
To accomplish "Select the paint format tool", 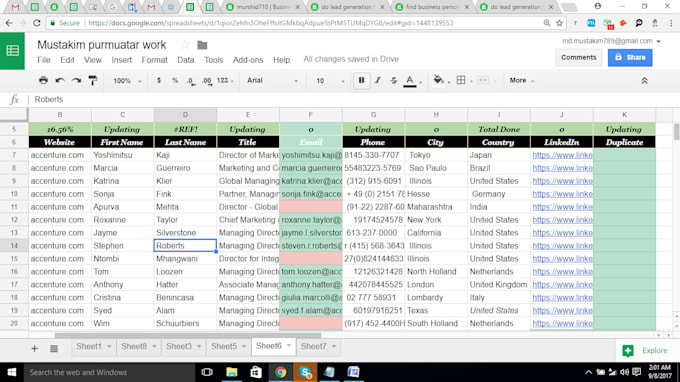I will click(x=93, y=80).
